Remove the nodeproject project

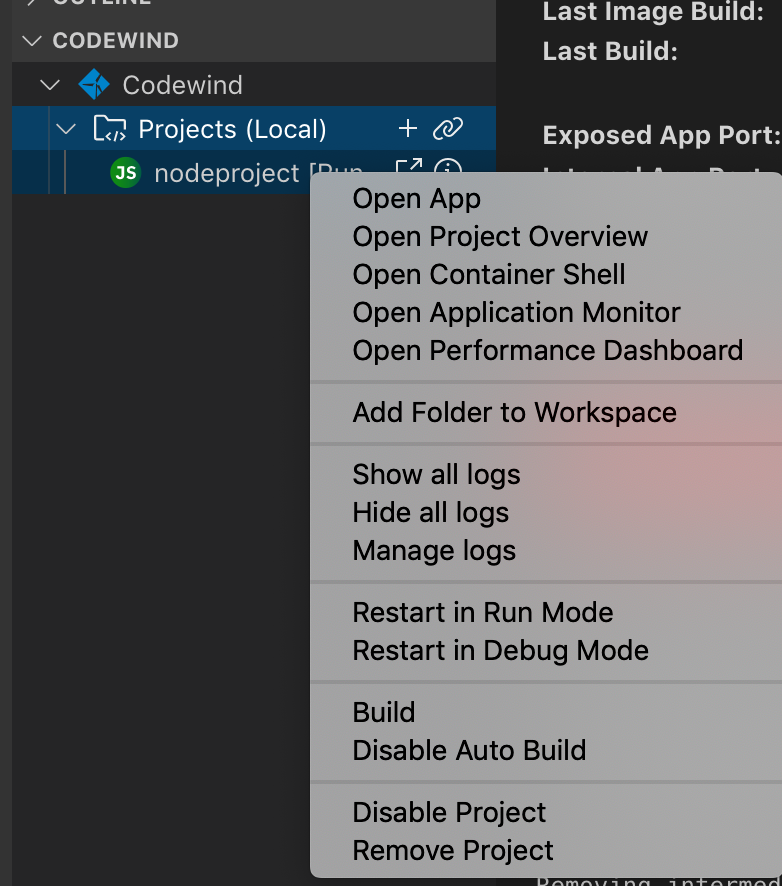[x=452, y=850]
